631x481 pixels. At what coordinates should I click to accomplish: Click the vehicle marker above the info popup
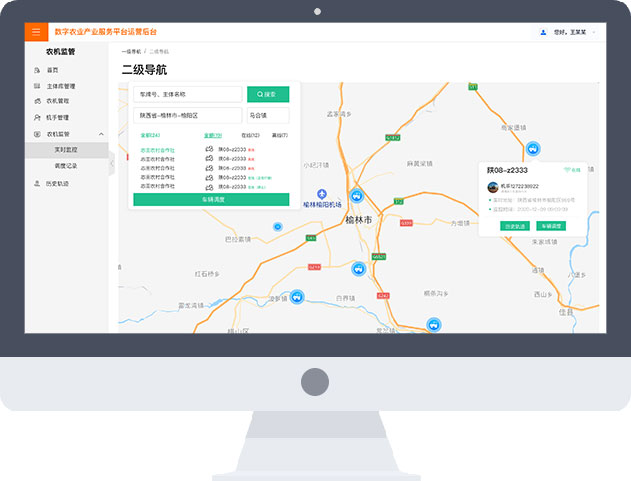(534, 148)
